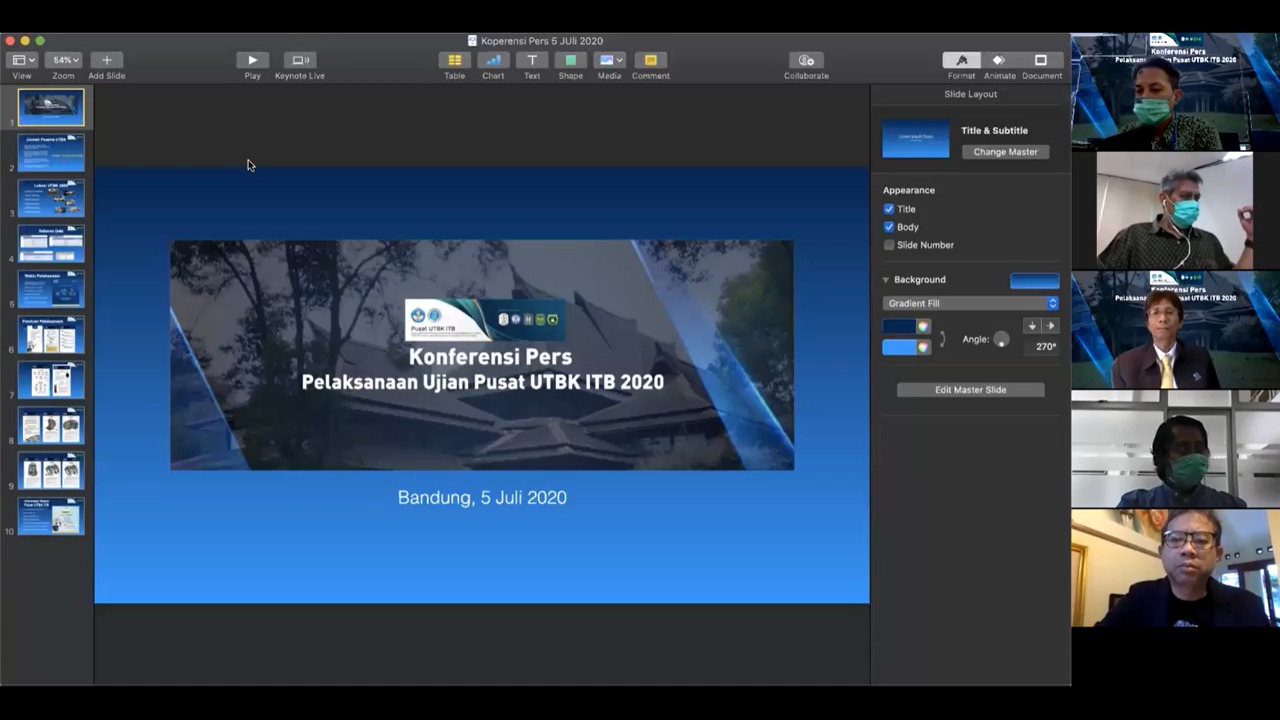
Task: Insert a Table using the toolbar icon
Action: (454, 60)
